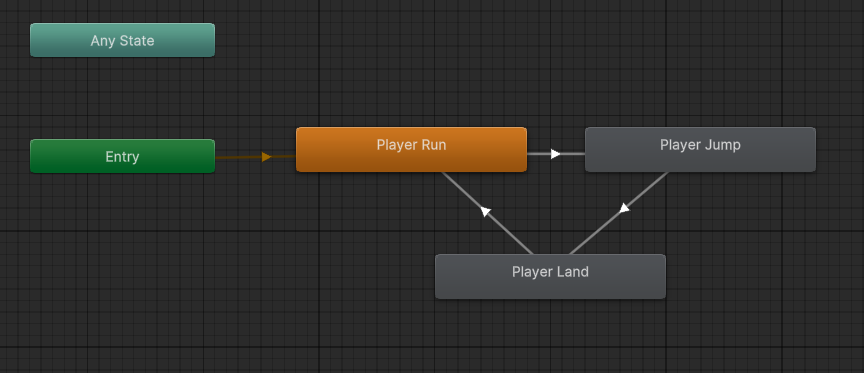Select the Any State node
This screenshot has width=864, height=373.
click(x=122, y=40)
